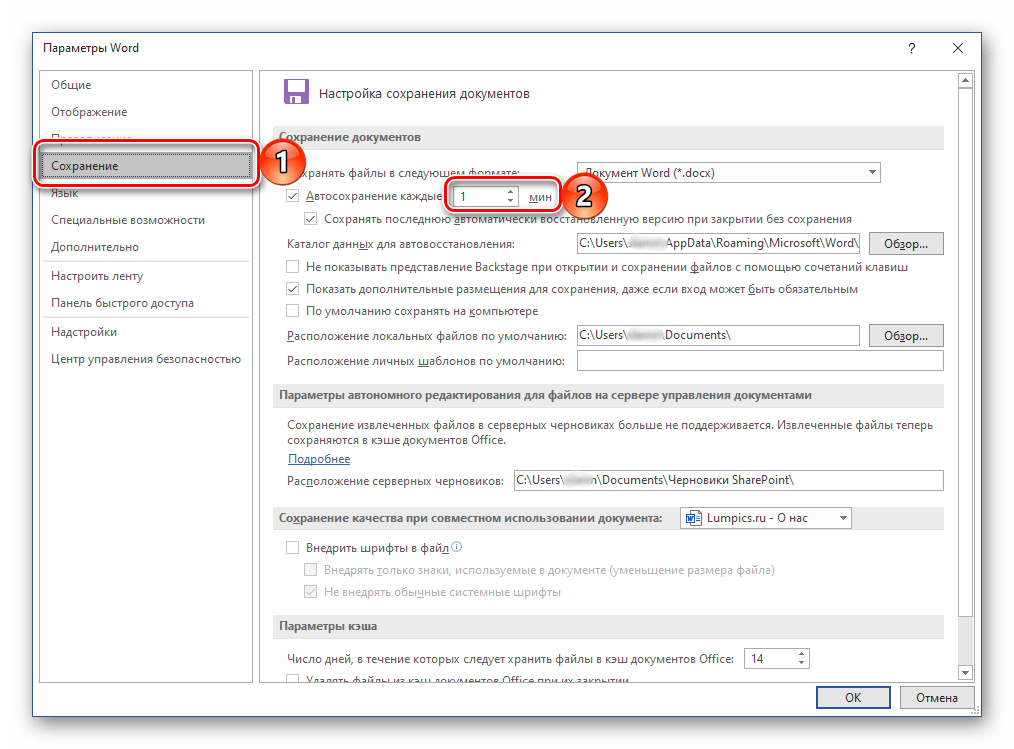The image size is (1014, 749).
Task: Open the Общие category
Action: coord(71,85)
